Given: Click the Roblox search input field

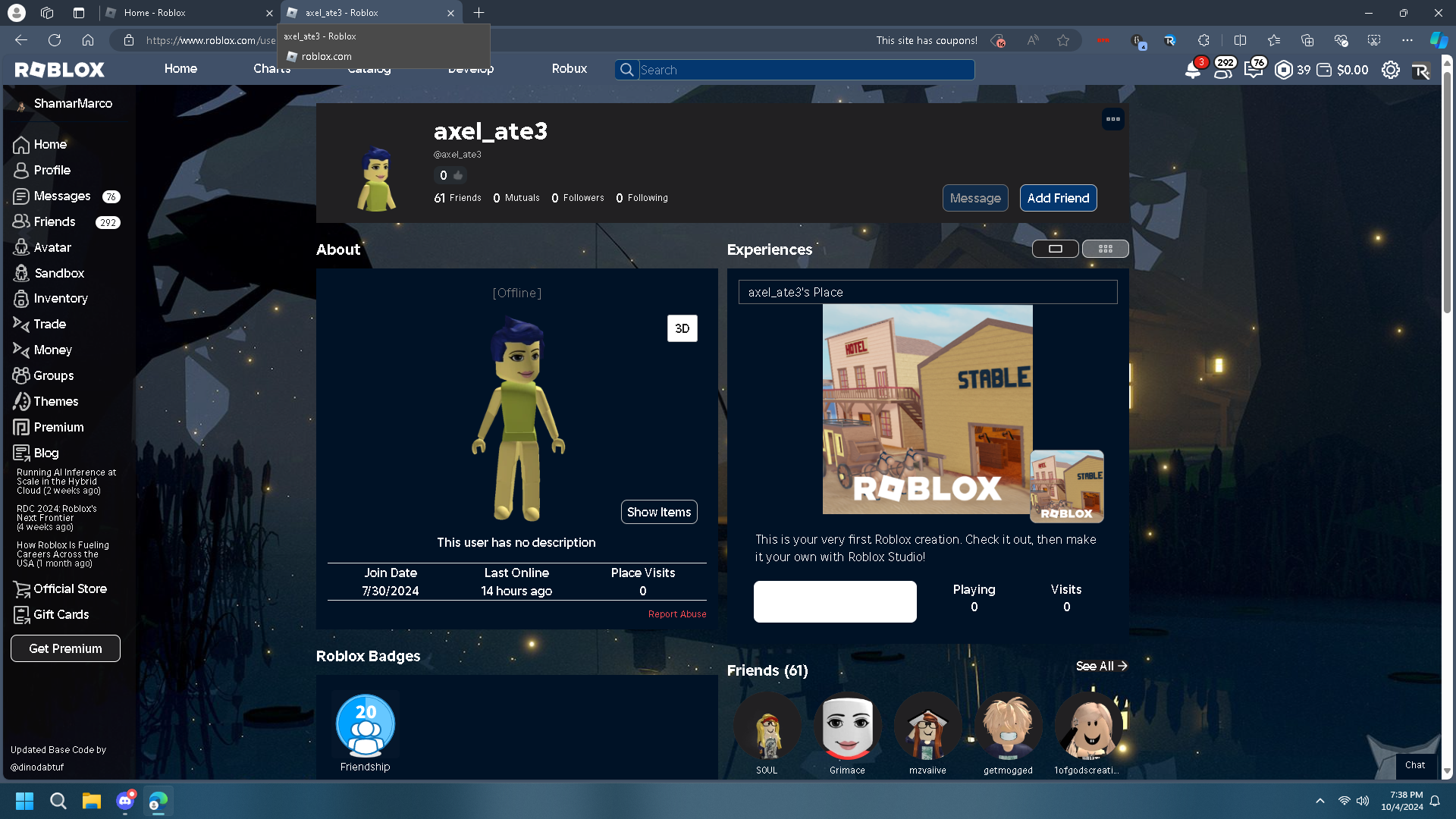Looking at the screenshot, I should [806, 70].
